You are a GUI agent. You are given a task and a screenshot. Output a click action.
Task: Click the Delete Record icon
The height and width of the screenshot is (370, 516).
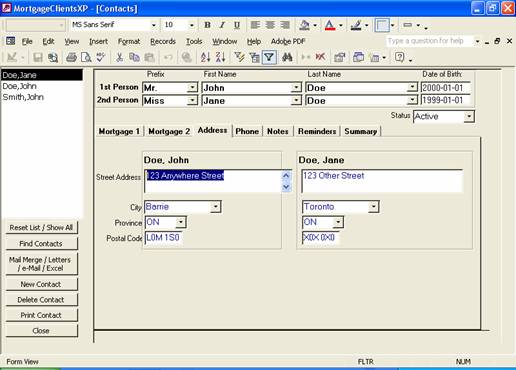click(320, 57)
